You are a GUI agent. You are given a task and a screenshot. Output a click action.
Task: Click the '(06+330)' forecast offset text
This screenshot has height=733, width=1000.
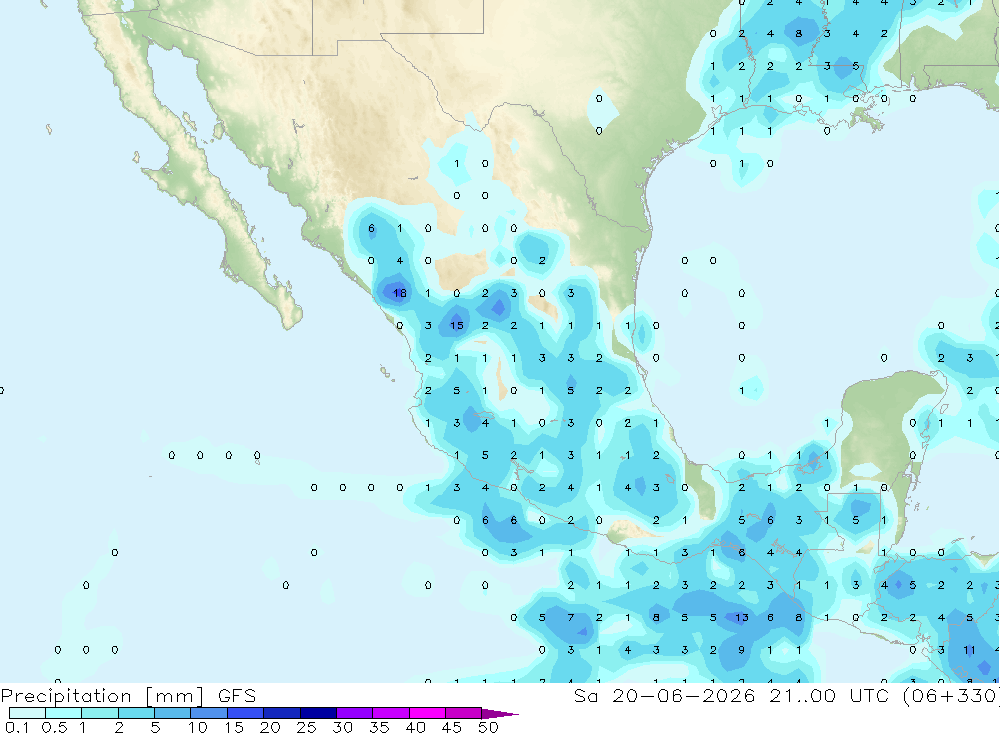coord(950,696)
